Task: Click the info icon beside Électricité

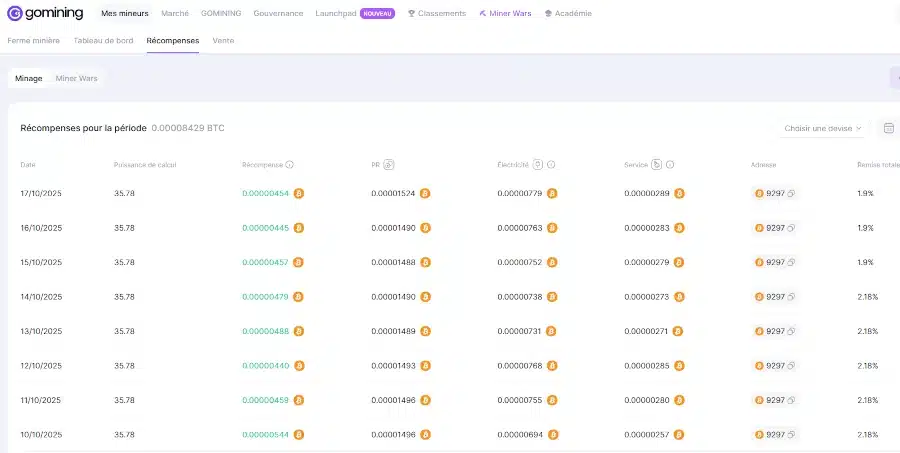Action: (x=551, y=165)
